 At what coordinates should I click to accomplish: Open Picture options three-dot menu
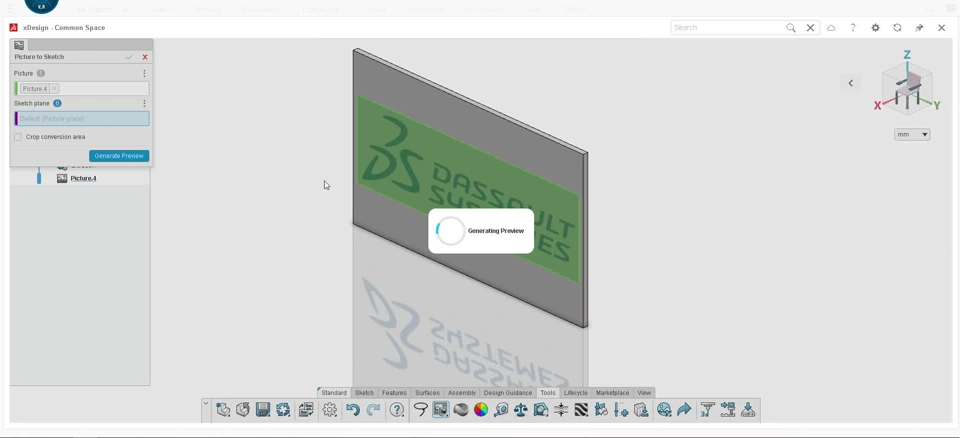(x=144, y=73)
